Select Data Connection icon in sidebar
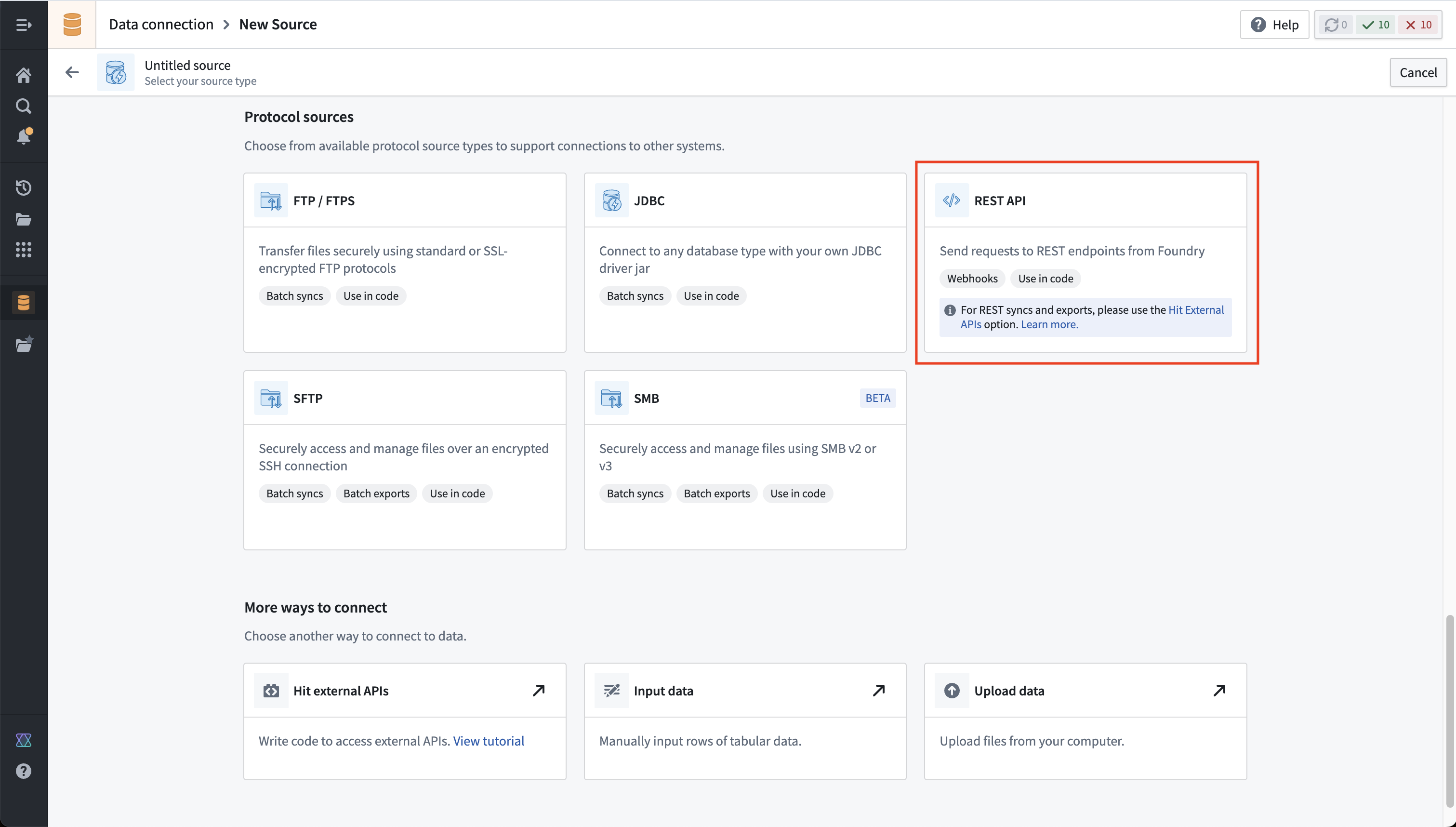The width and height of the screenshot is (1456, 827). [23, 303]
